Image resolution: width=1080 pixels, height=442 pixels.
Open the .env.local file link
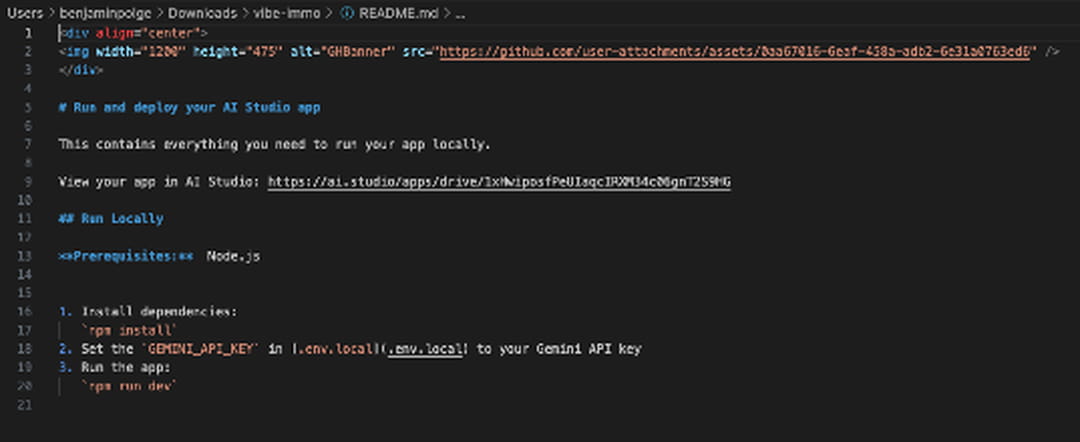point(425,349)
